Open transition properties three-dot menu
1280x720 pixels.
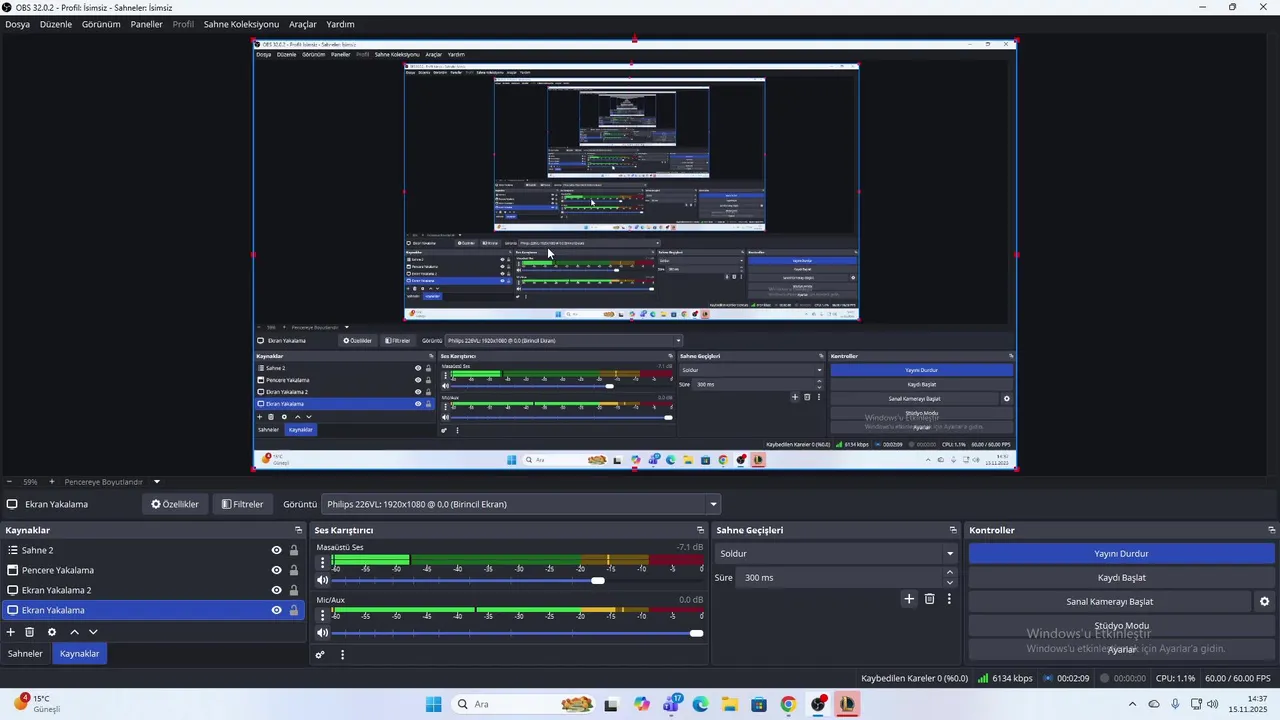949,599
